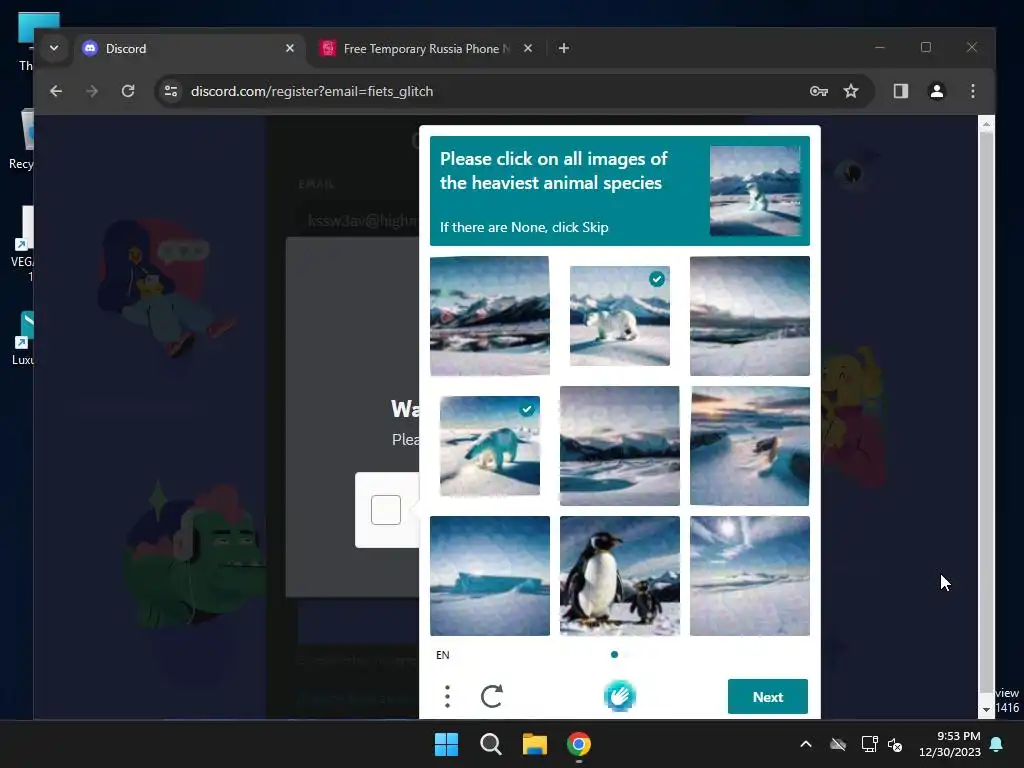Open a new browser tab
The image size is (1024, 768).
(x=564, y=48)
